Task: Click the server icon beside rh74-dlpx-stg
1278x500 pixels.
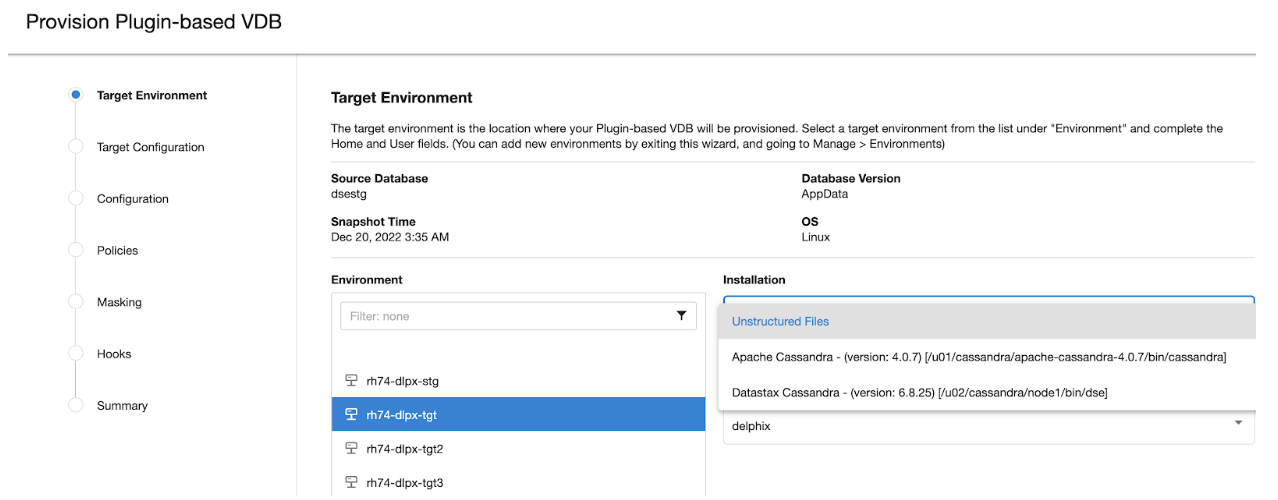Action: 351,381
